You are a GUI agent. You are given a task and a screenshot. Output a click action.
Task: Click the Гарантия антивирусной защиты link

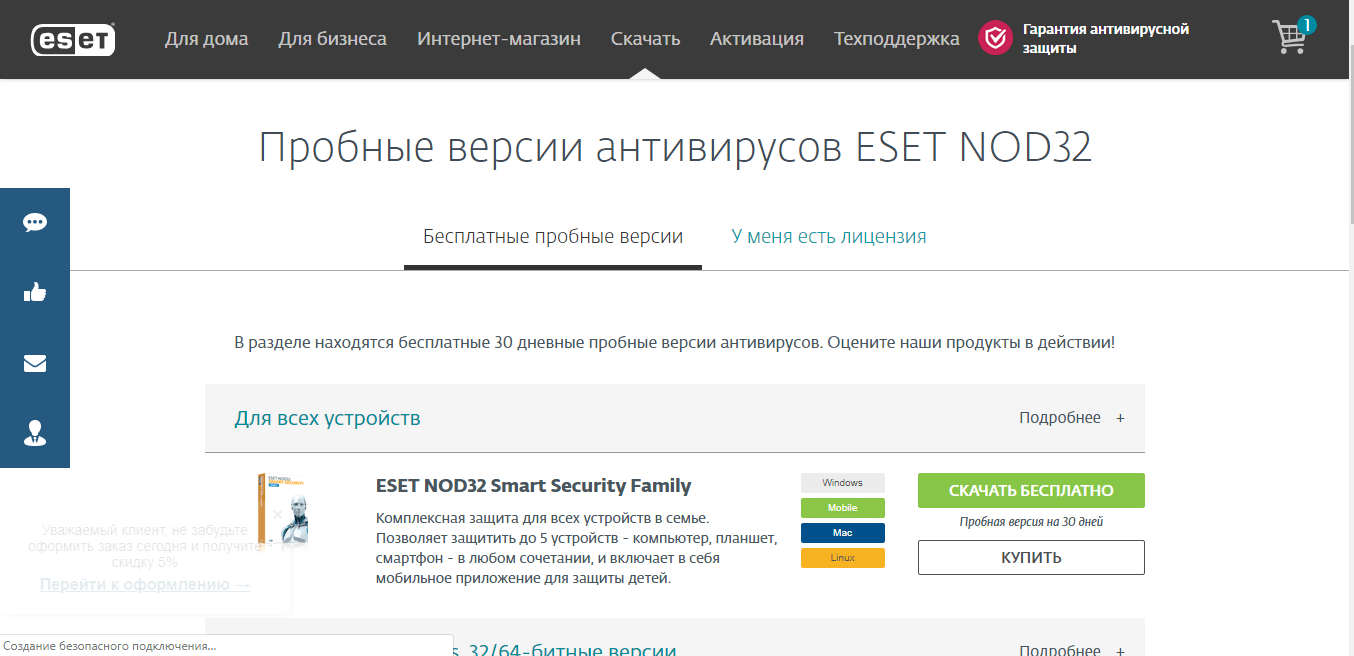coord(1105,38)
